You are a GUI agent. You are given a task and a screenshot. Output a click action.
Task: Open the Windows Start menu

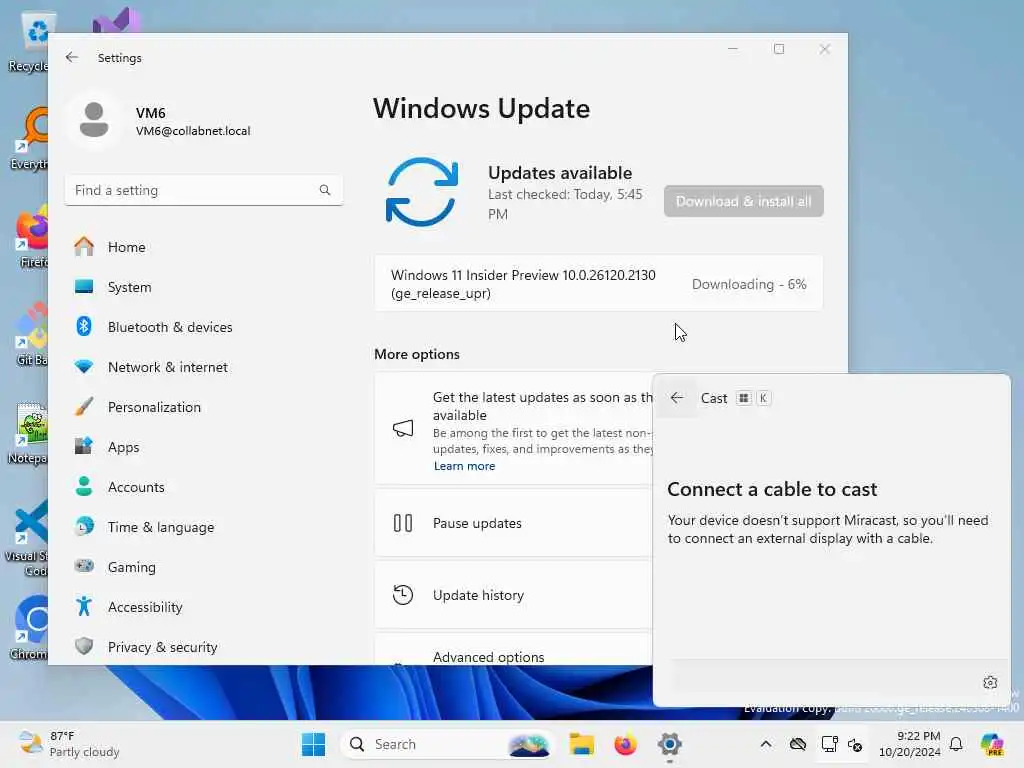pos(313,744)
